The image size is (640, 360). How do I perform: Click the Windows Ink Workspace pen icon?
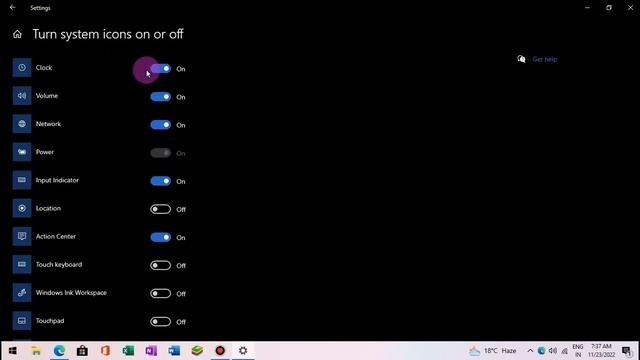coord(22,293)
